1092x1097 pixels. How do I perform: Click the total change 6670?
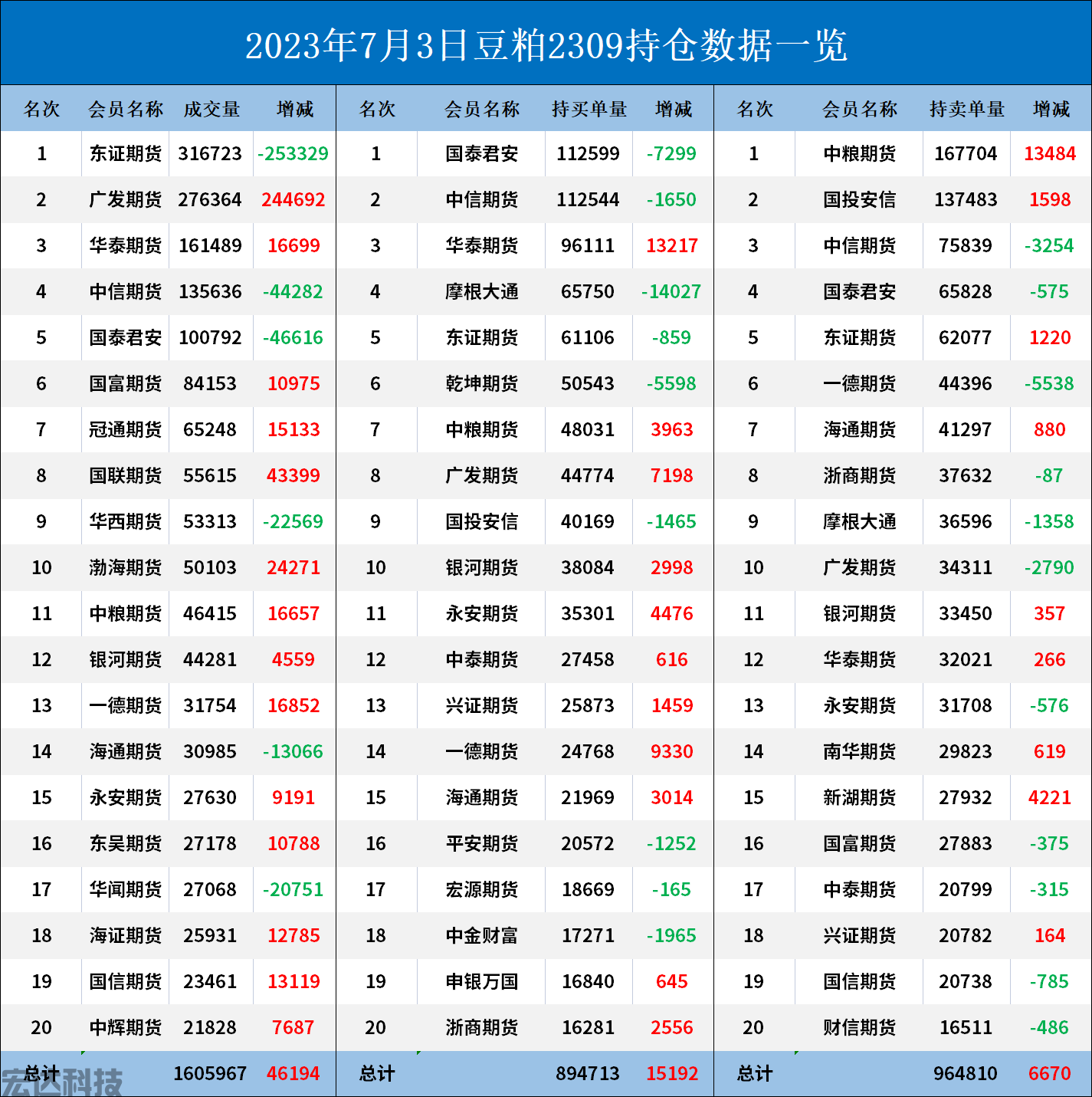tap(1050, 1073)
